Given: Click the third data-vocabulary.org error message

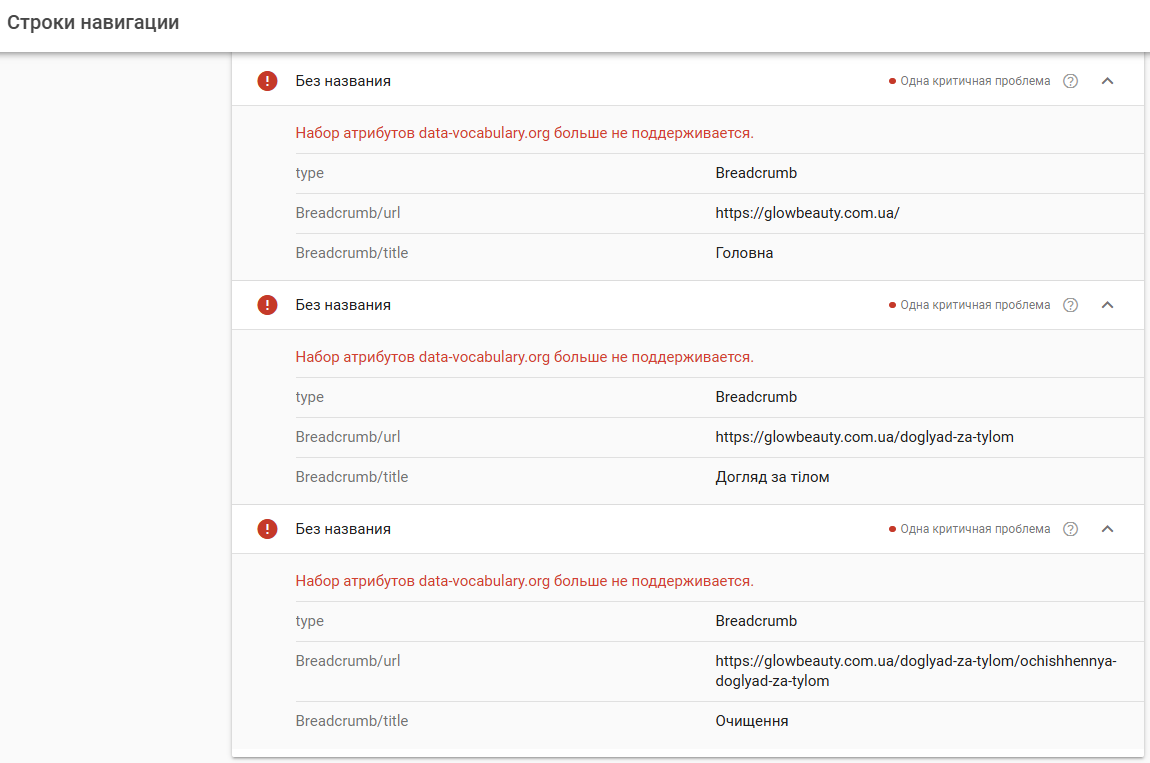Looking at the screenshot, I should click(x=524, y=581).
